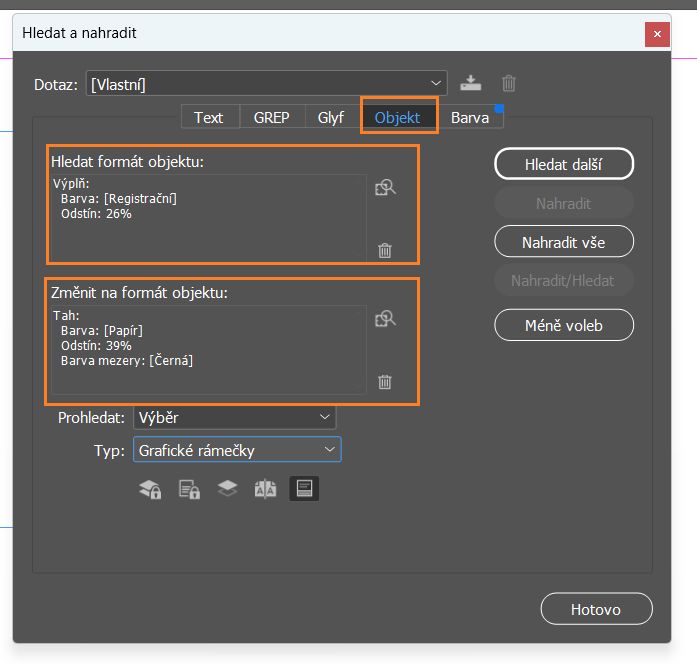Clear the find object format with its trash icon
This screenshot has height=664, width=697.
tap(385, 250)
